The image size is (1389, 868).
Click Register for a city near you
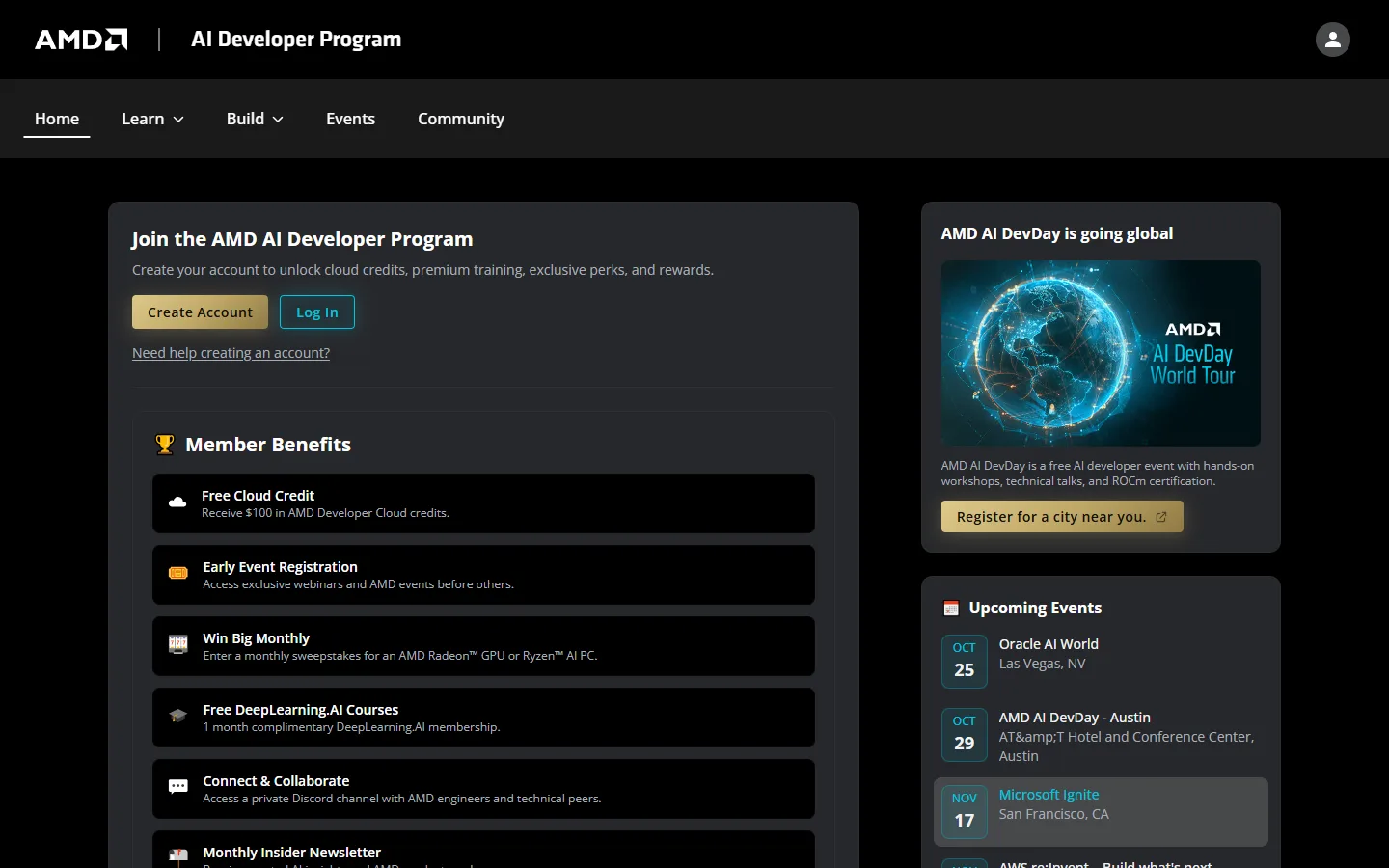click(x=1062, y=517)
